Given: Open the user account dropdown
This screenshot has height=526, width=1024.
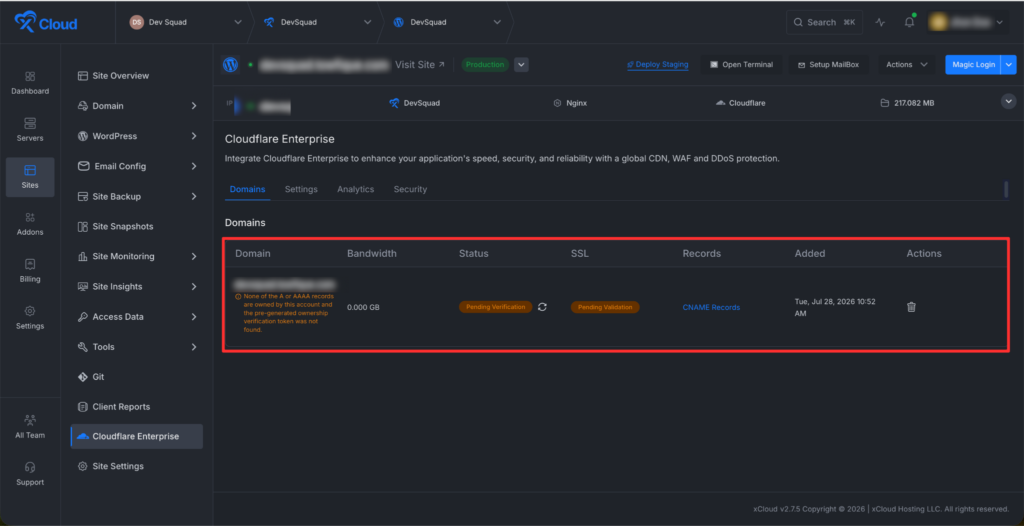Looking at the screenshot, I should (x=969, y=22).
